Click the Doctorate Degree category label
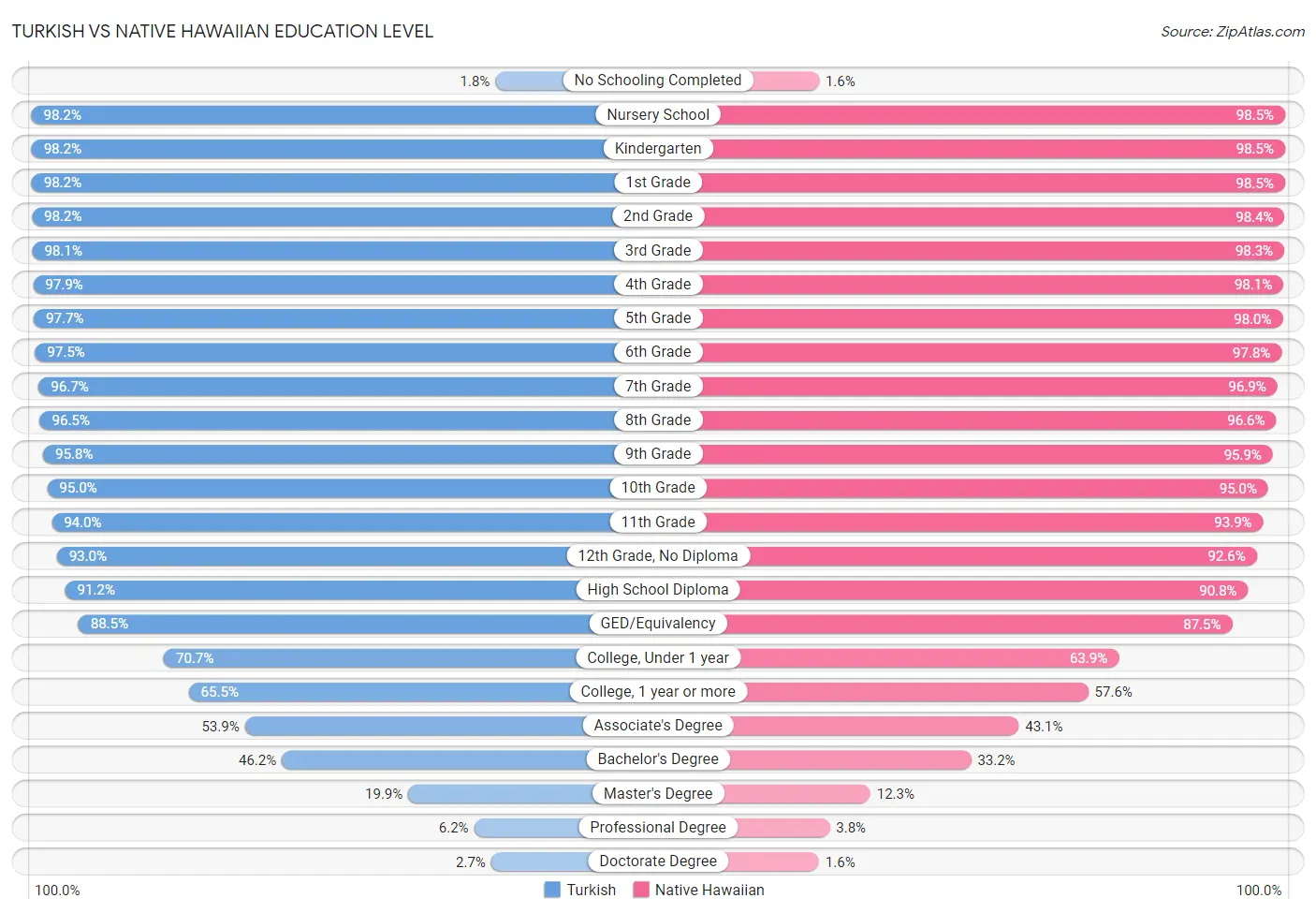This screenshot has height=913, width=1316. tap(658, 861)
